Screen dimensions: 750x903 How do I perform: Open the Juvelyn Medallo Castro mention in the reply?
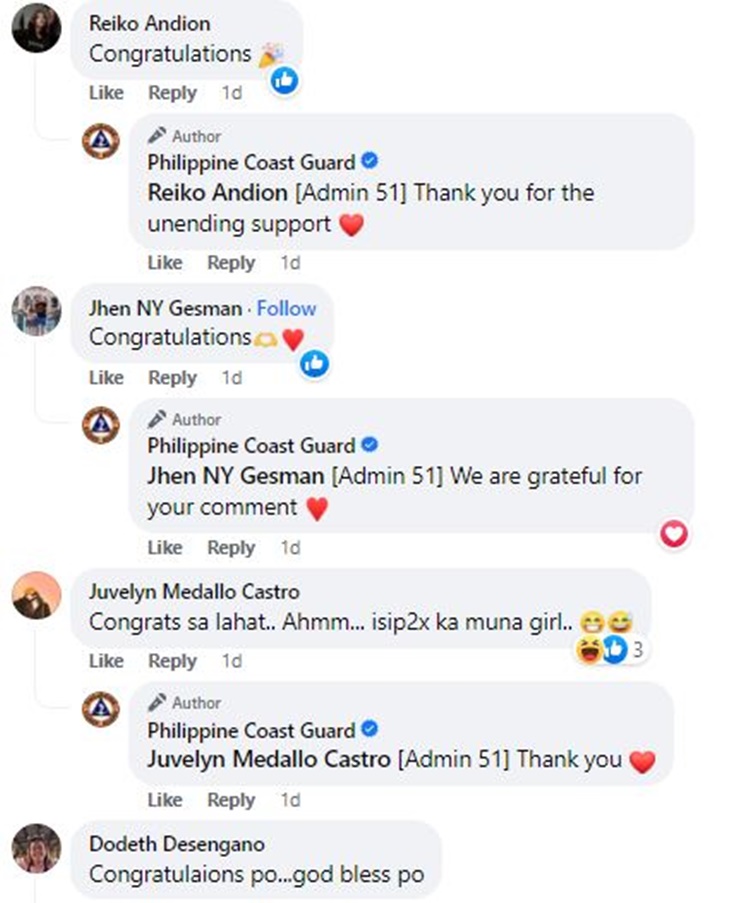click(x=269, y=759)
